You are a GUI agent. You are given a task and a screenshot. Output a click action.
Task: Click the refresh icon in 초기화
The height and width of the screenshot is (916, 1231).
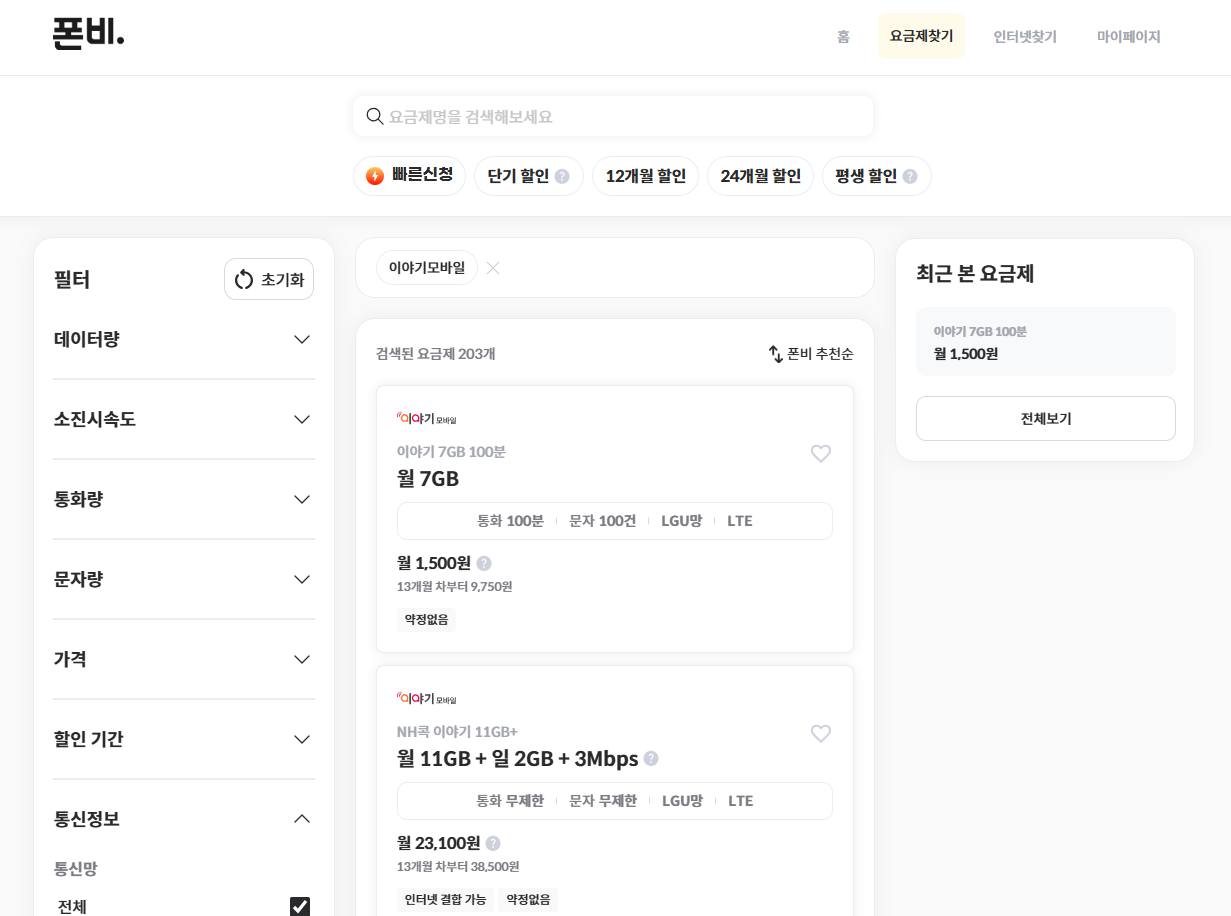[244, 279]
